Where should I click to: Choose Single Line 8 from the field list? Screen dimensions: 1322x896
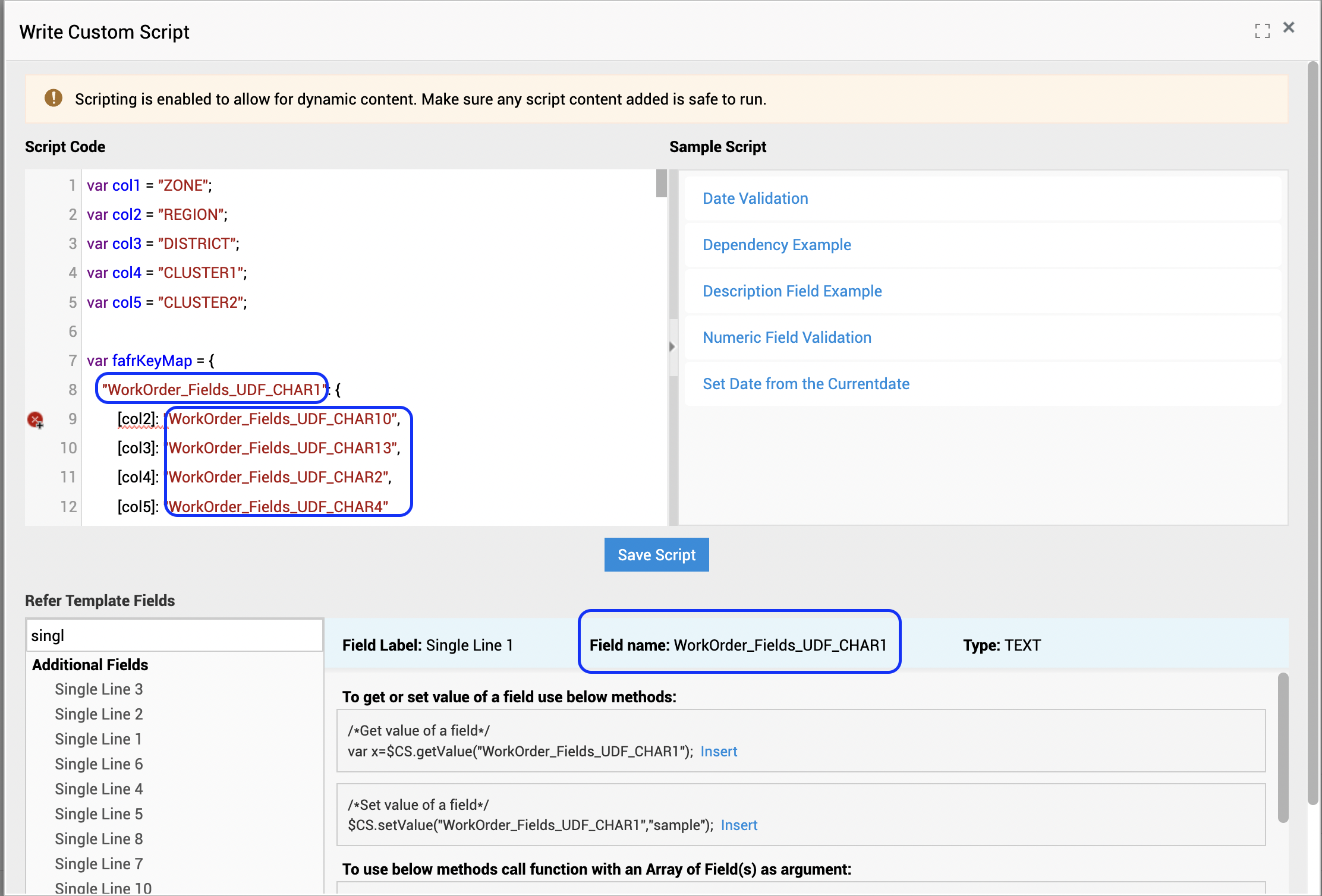(x=99, y=839)
